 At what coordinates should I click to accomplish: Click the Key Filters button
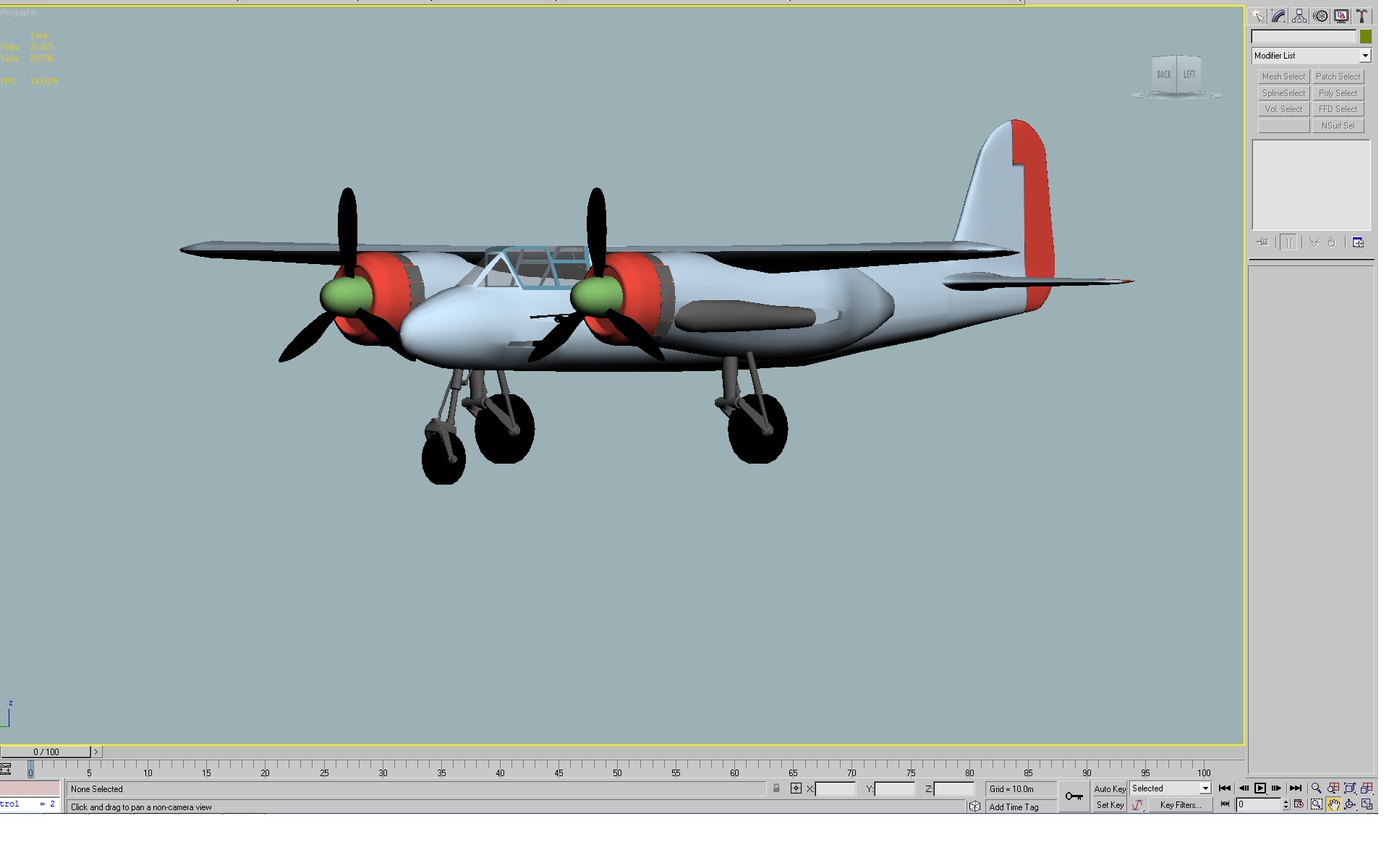1180,805
